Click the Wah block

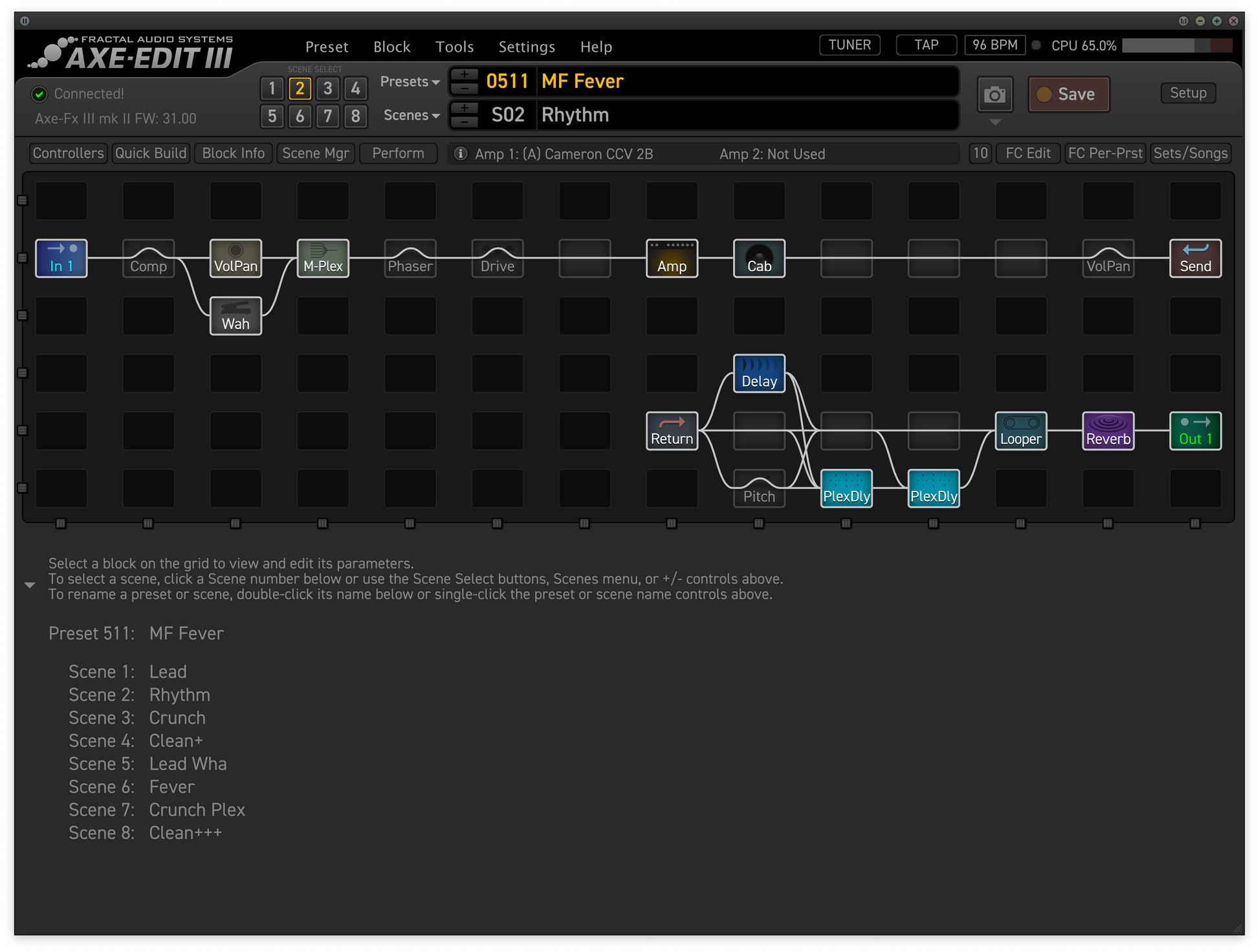click(x=235, y=316)
